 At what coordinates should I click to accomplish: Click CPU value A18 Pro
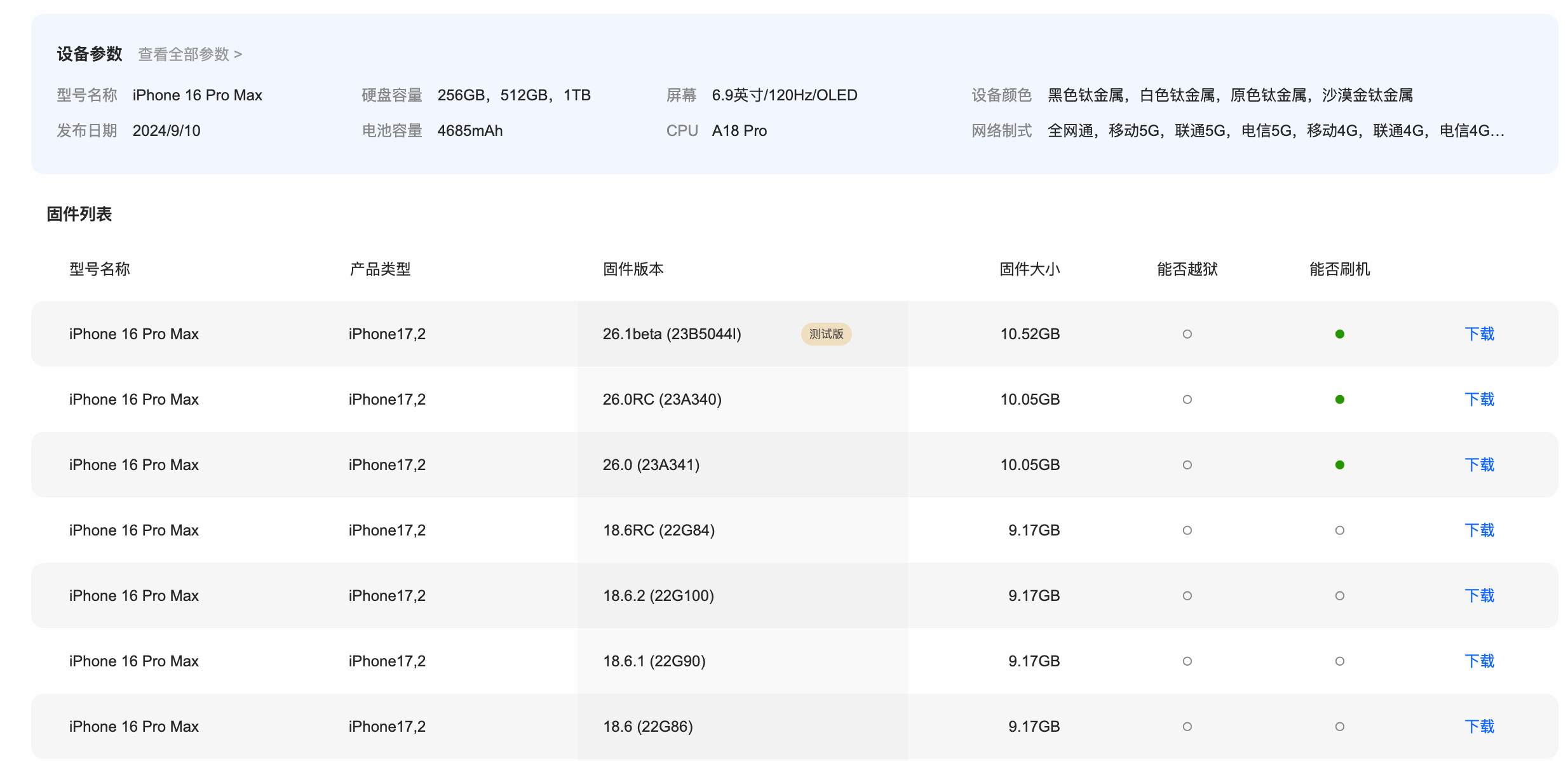[x=740, y=131]
